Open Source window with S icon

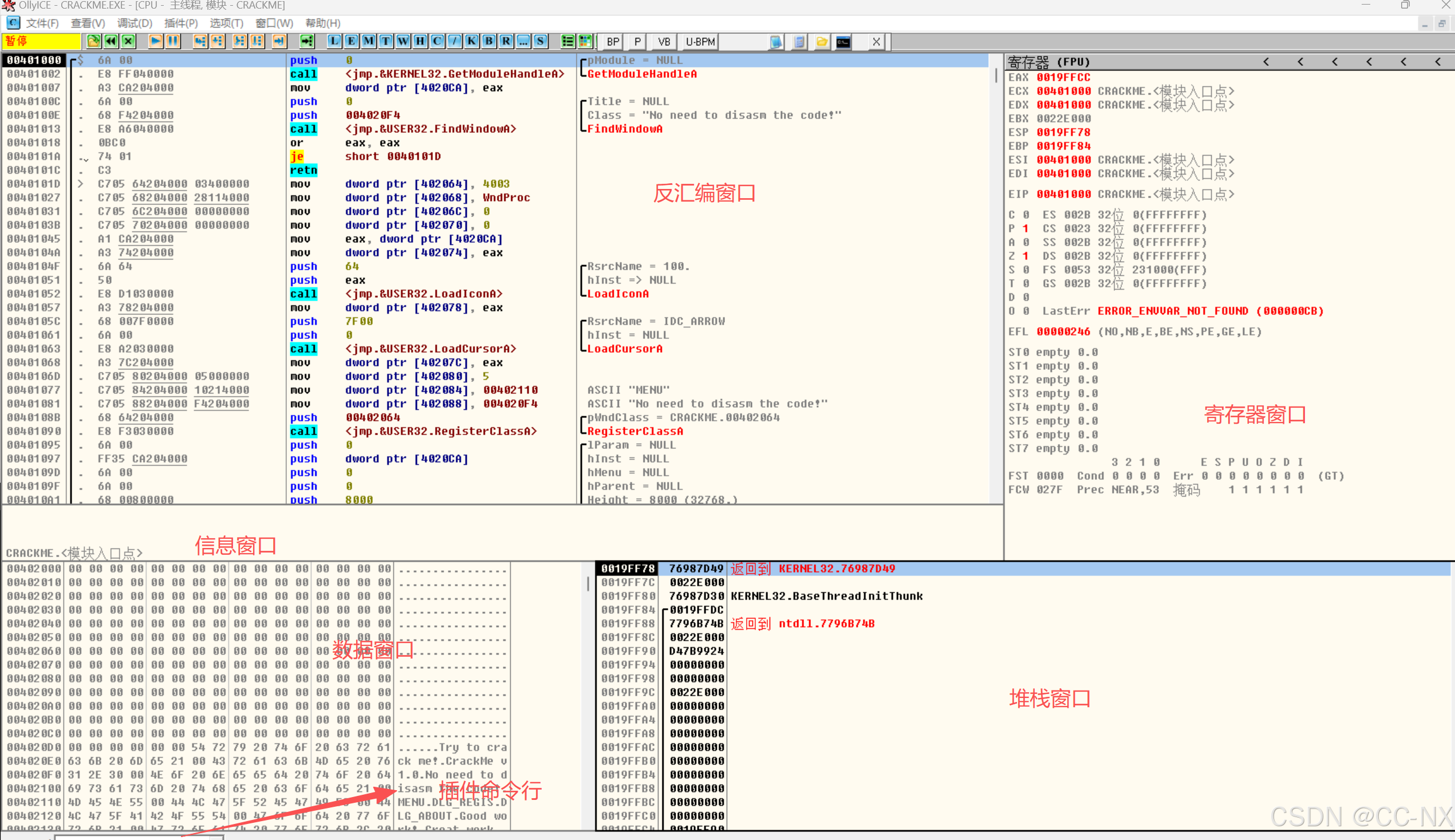(x=541, y=42)
